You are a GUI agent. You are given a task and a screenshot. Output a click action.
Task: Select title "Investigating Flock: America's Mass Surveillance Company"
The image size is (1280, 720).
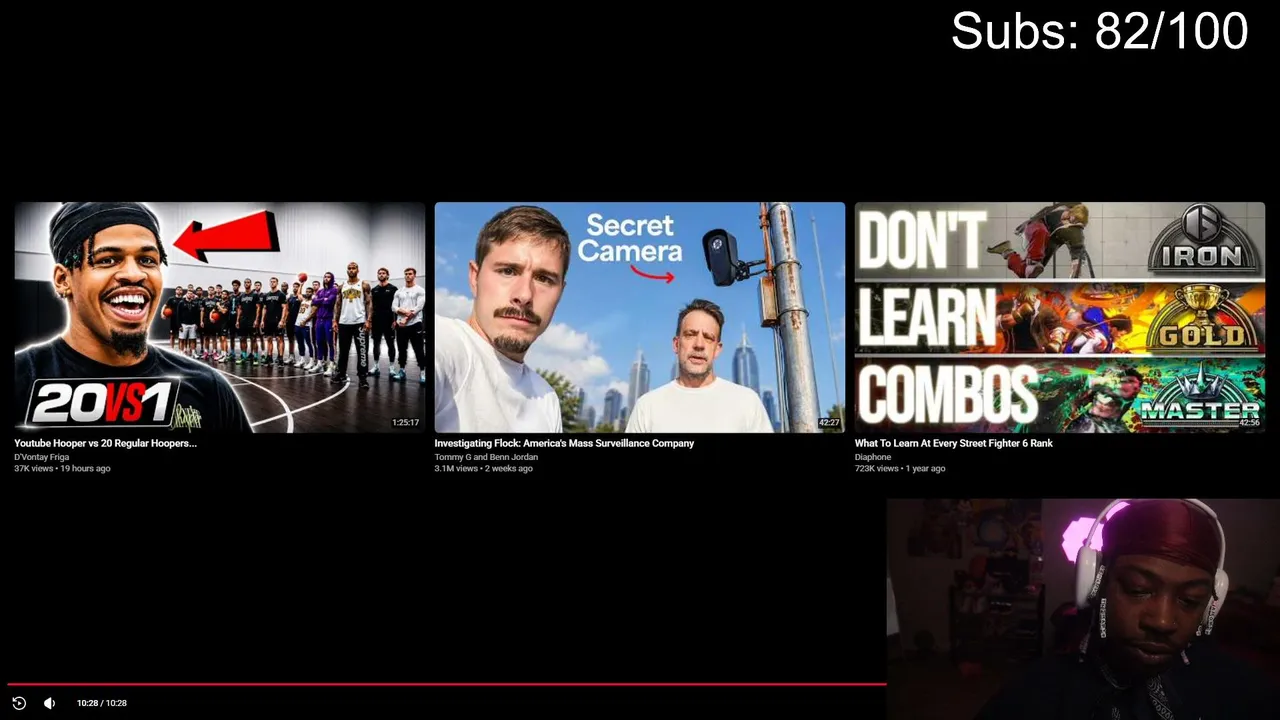(x=564, y=443)
